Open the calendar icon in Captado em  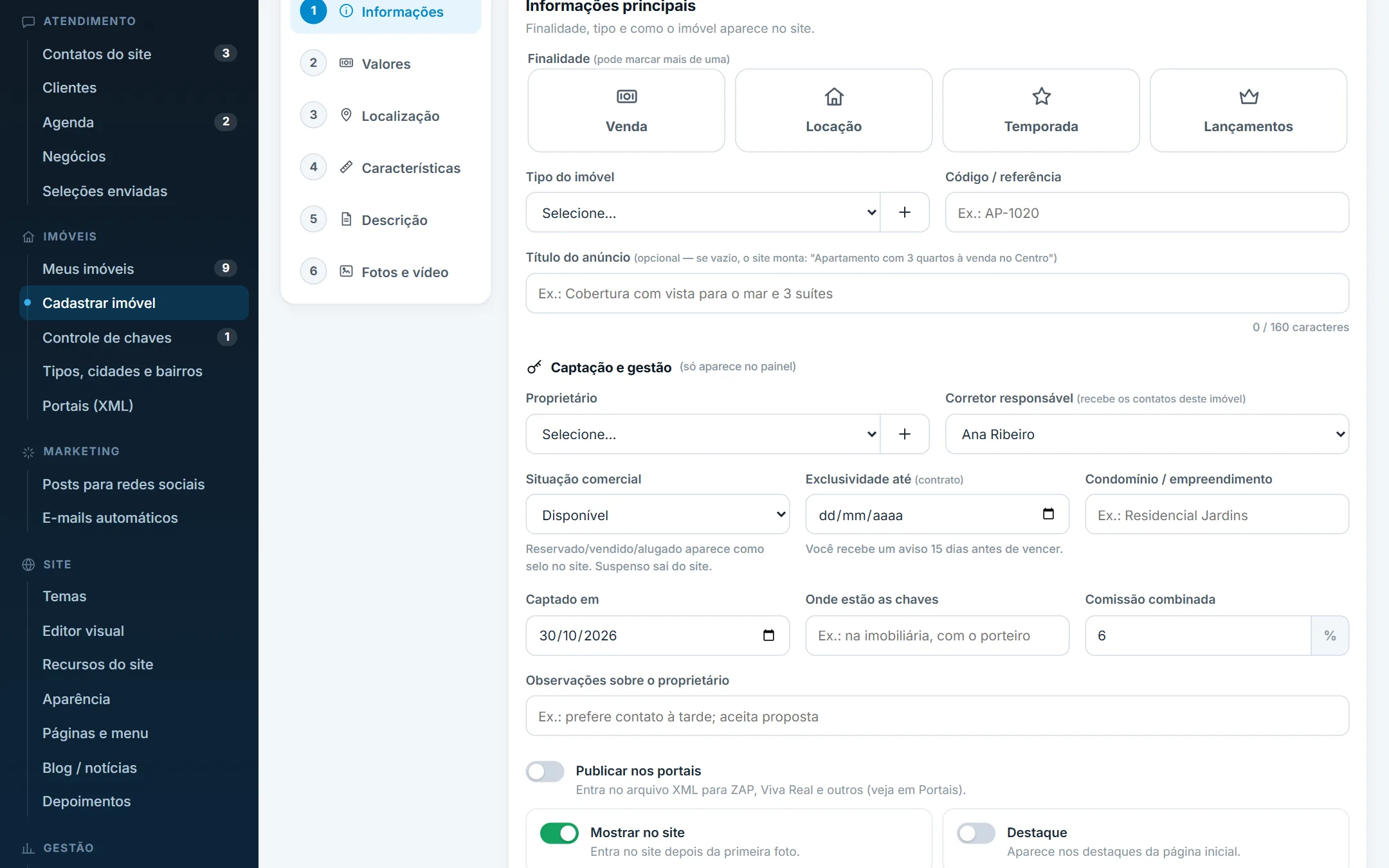coord(768,635)
